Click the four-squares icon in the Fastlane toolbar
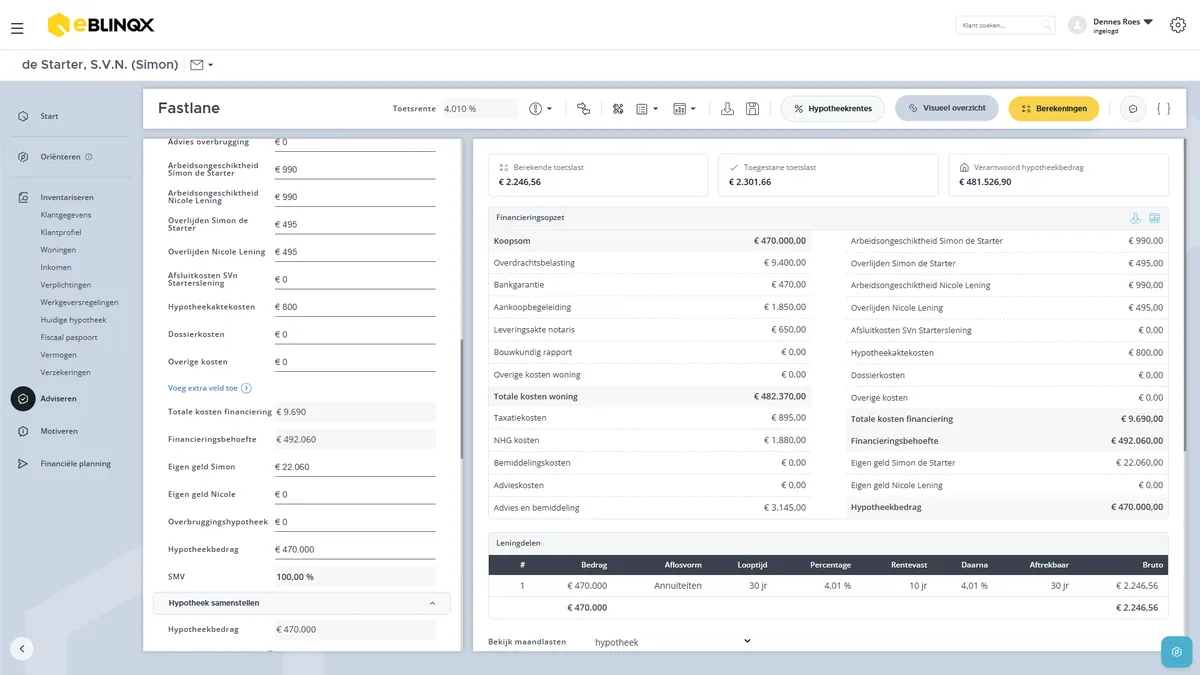This screenshot has width=1200, height=675. 618,109
